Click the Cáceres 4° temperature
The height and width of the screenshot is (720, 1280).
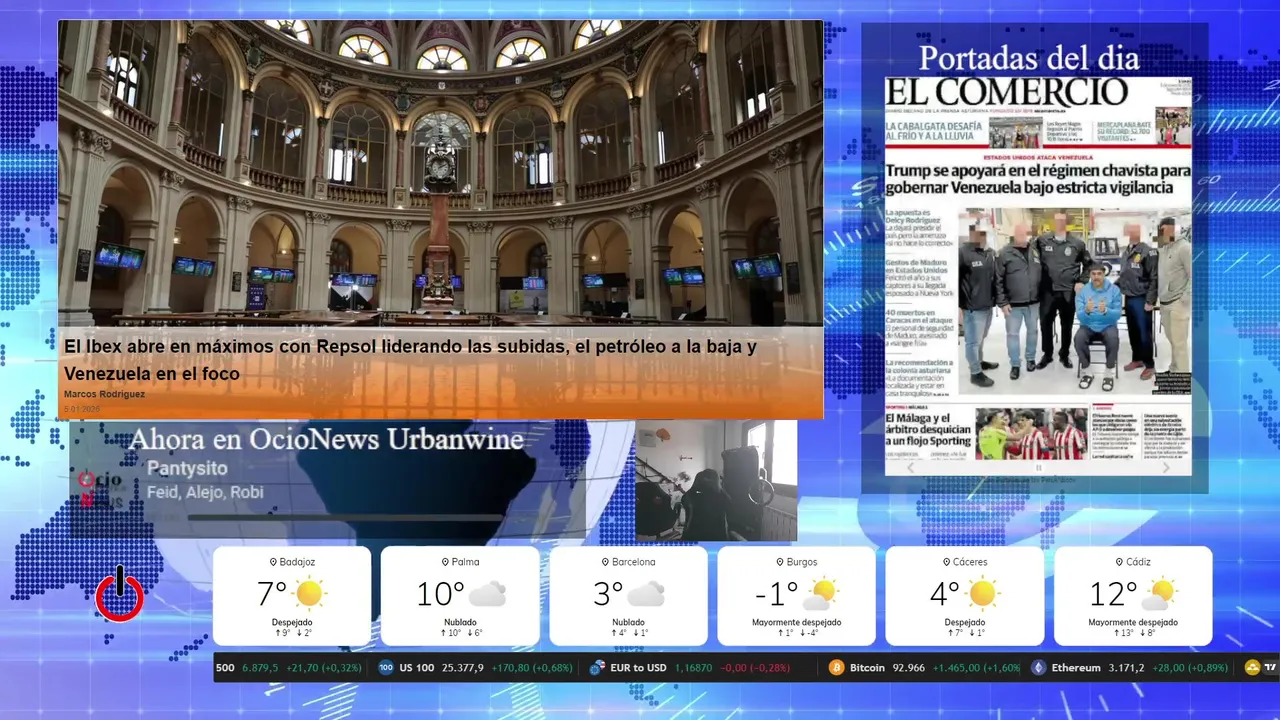945,594
